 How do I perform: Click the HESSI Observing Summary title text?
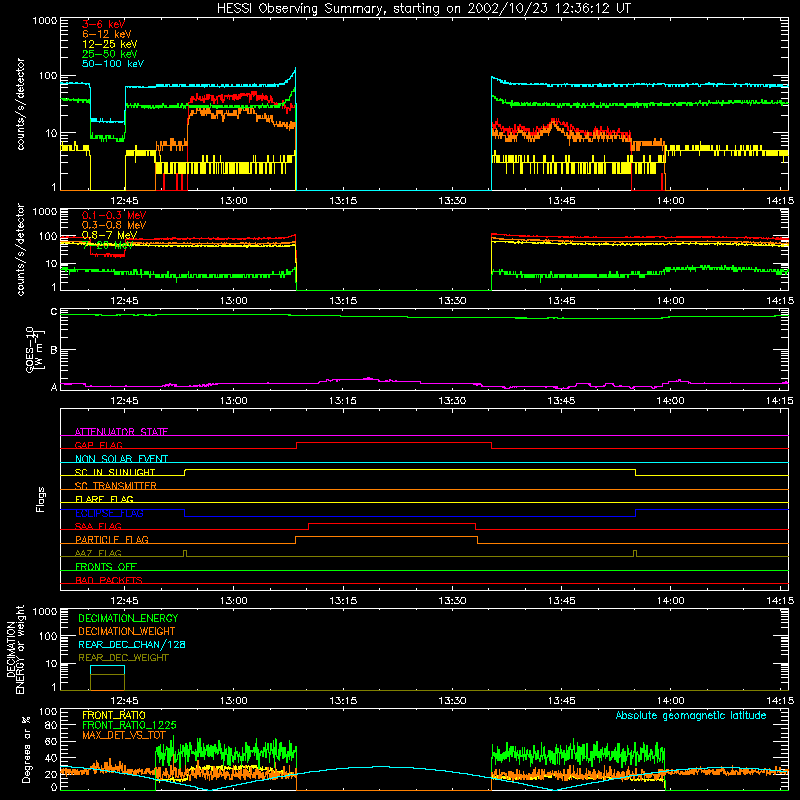tap(424, 9)
